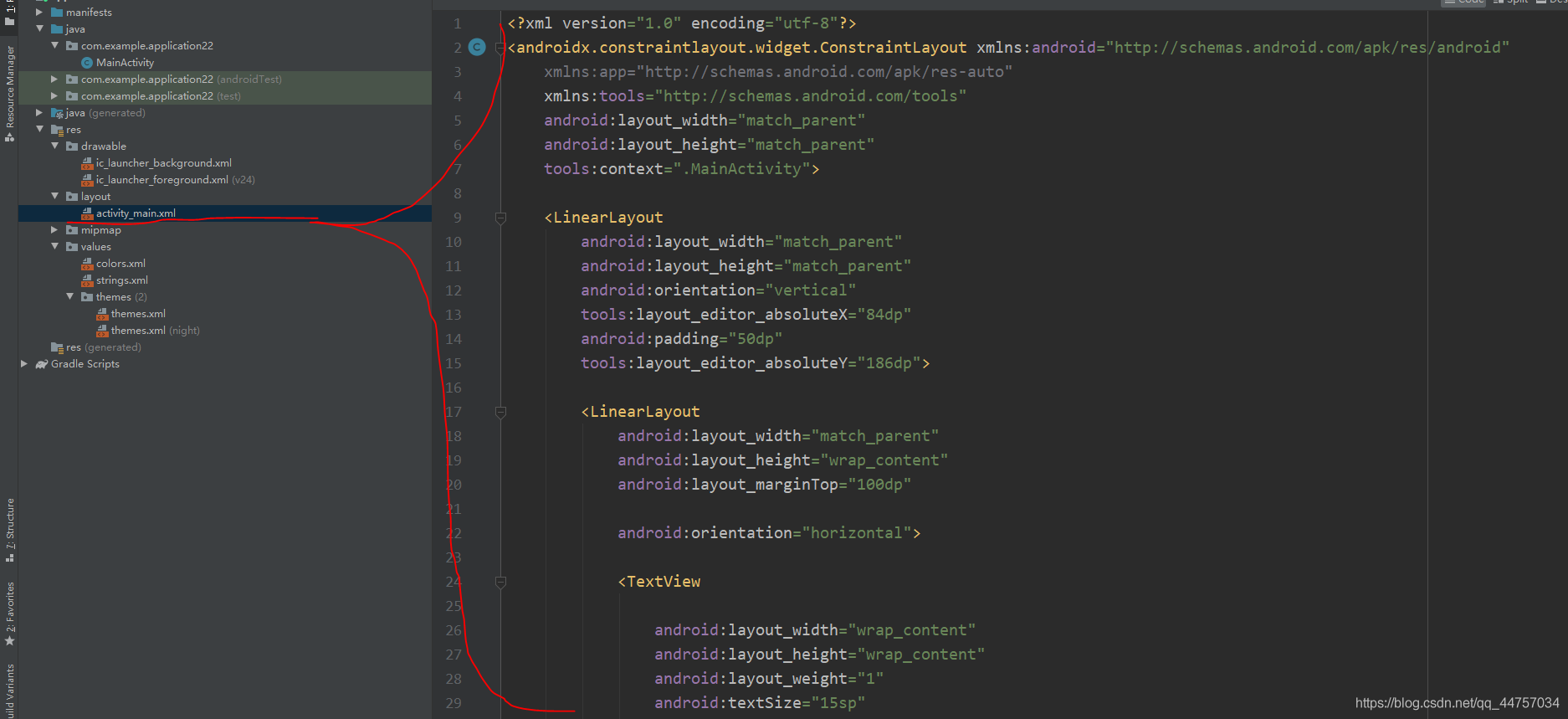
Task: Click the xmlns:tools attribute line
Action: point(755,96)
